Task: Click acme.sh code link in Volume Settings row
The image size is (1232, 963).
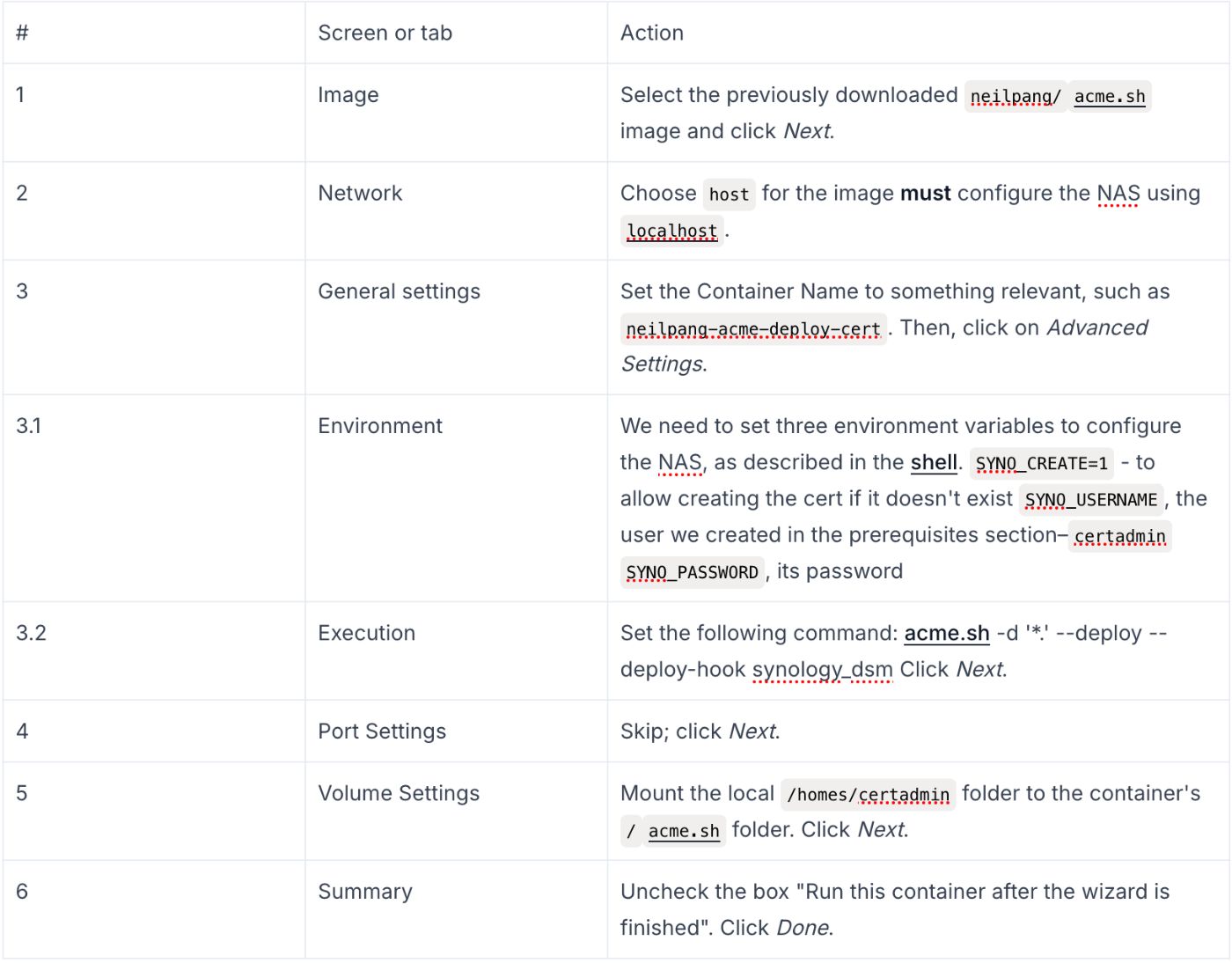Action: (x=684, y=831)
